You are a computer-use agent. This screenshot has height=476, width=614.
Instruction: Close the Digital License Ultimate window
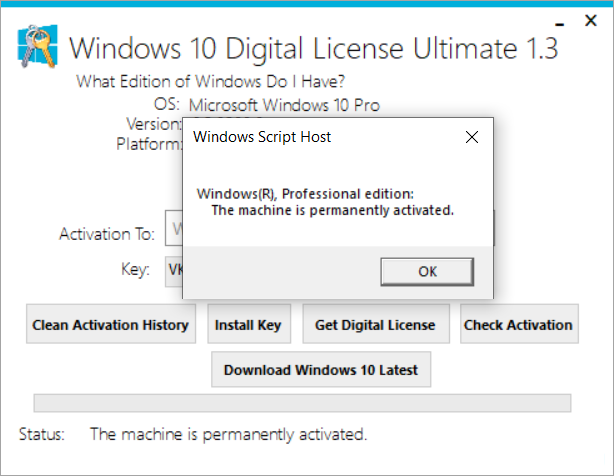point(591,20)
